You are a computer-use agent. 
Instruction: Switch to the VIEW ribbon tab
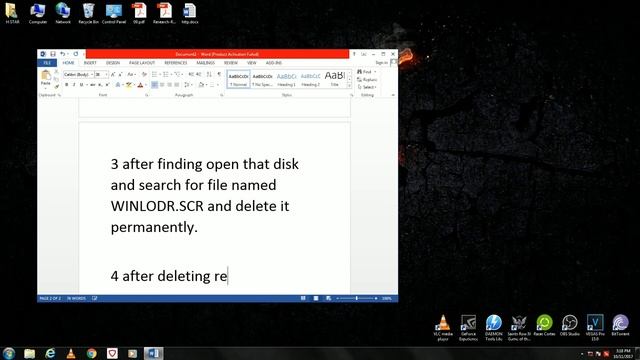coord(251,63)
